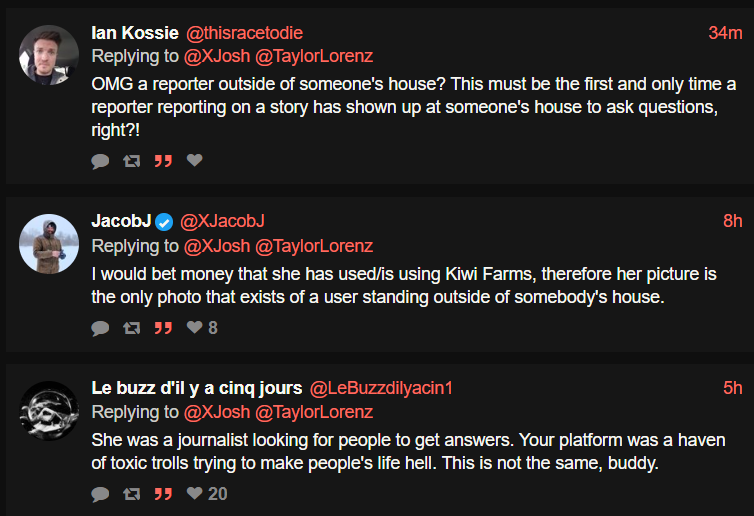Image resolution: width=754 pixels, height=516 pixels.
Task: Open JacobJ's avatar
Action: click(48, 243)
